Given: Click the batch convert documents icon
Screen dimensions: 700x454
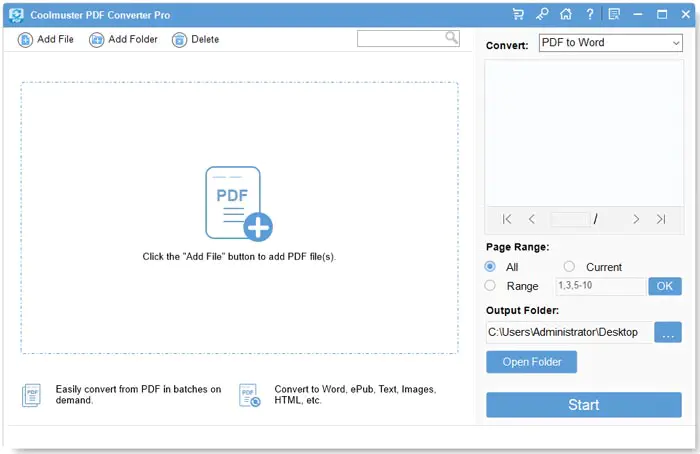Looking at the screenshot, I should click(x=31, y=395).
